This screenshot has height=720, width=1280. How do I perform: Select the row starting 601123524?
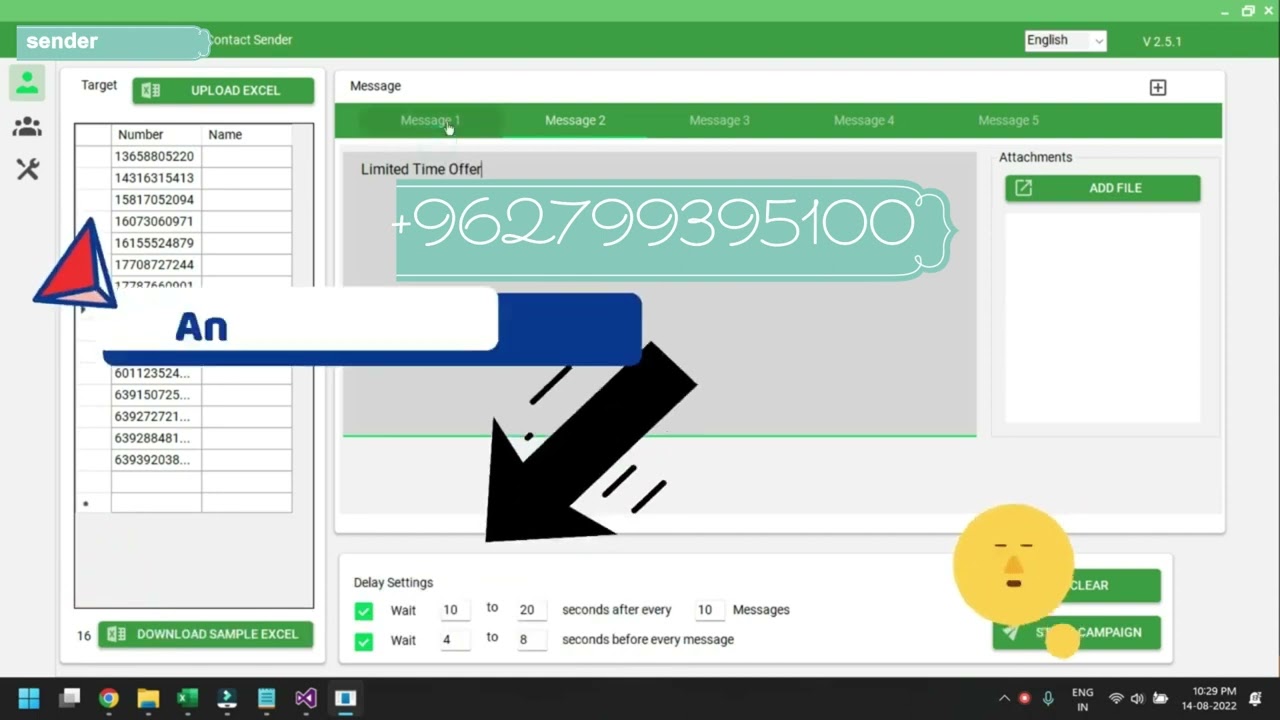[156, 373]
